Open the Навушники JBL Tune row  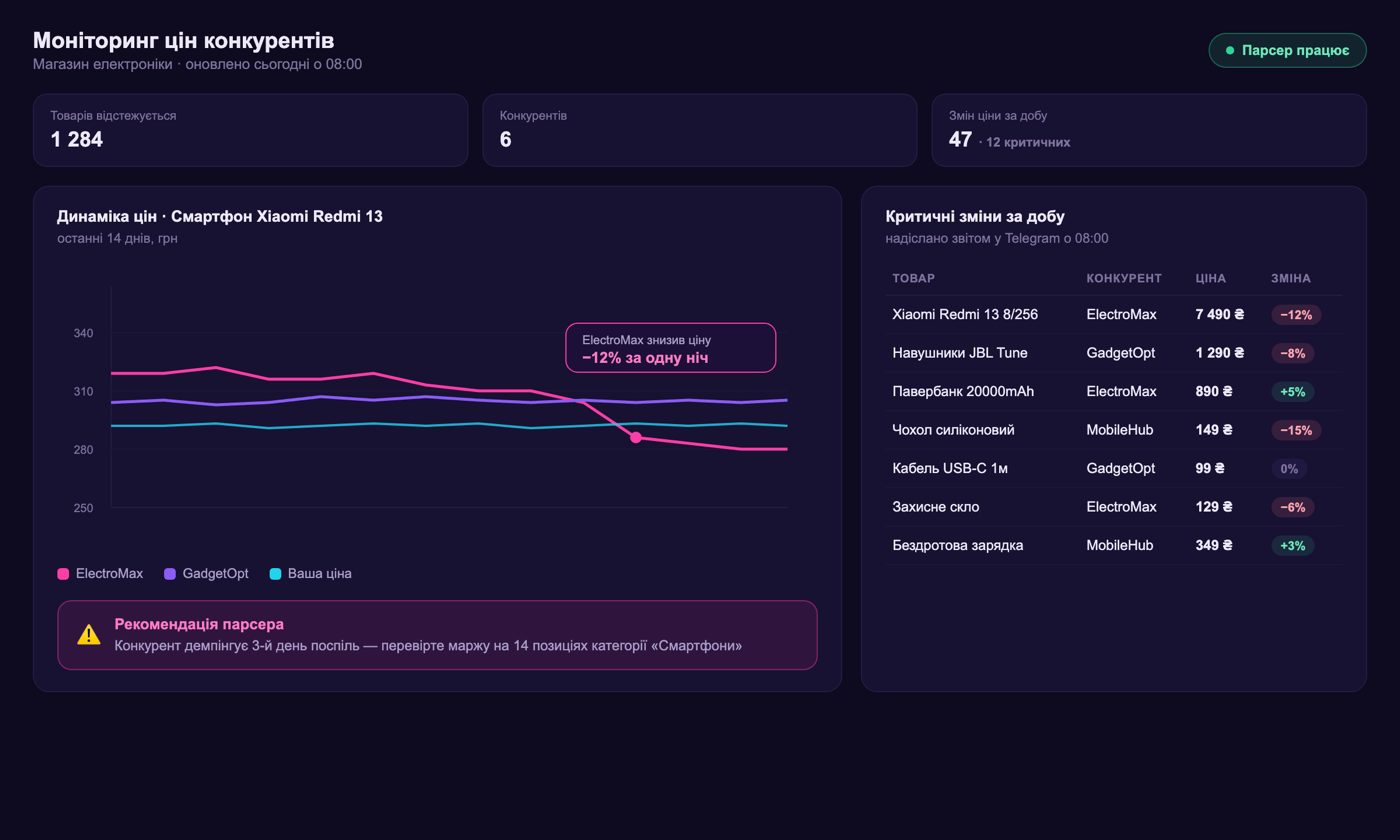click(1114, 353)
